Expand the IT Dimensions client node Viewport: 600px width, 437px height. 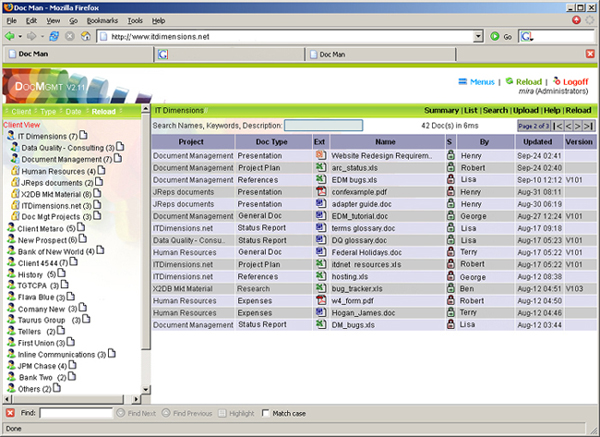coord(11,135)
